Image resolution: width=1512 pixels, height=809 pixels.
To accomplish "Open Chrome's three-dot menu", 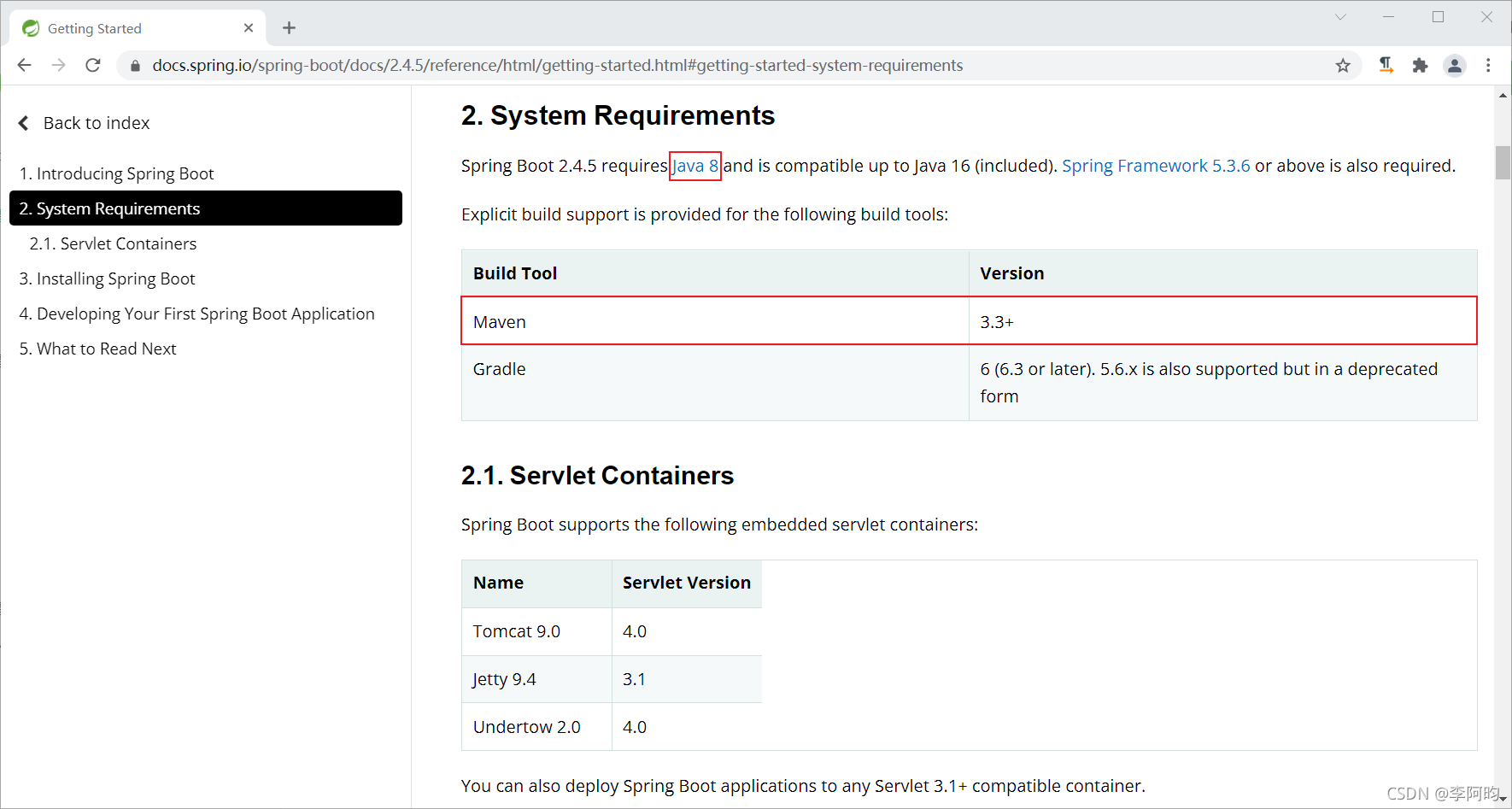I will pos(1488,65).
